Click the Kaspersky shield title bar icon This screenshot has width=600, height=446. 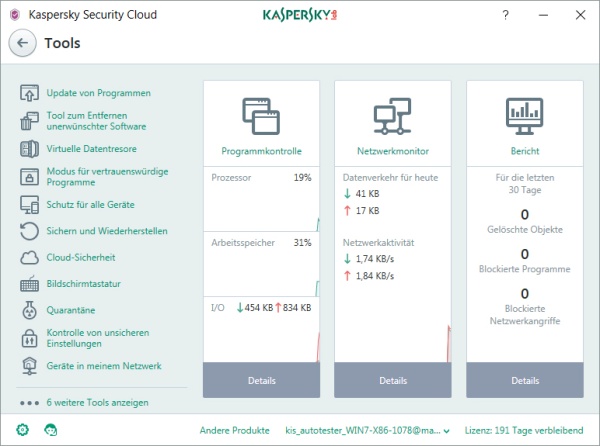(x=15, y=15)
